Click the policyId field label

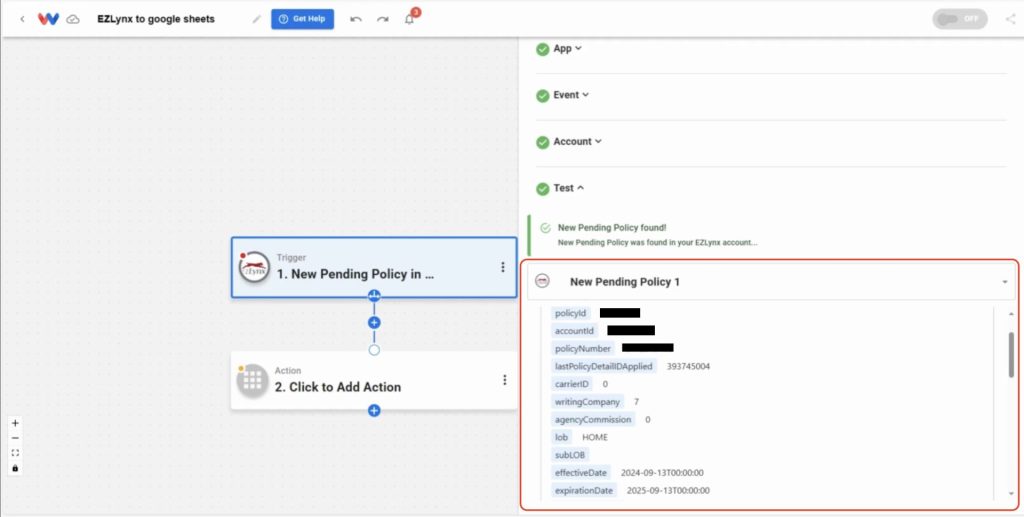pyautogui.click(x=571, y=313)
